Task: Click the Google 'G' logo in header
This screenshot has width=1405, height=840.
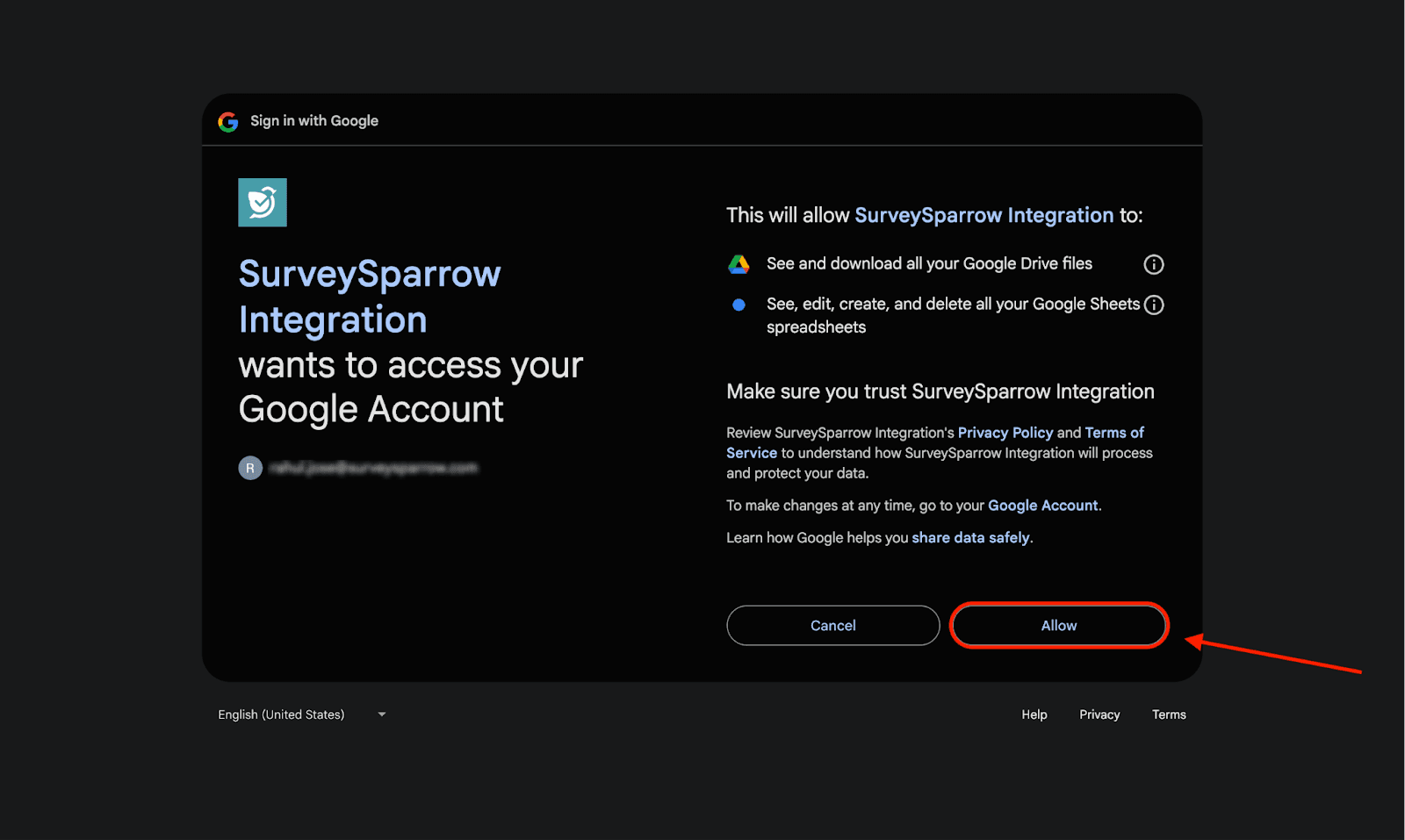Action: pos(228,122)
